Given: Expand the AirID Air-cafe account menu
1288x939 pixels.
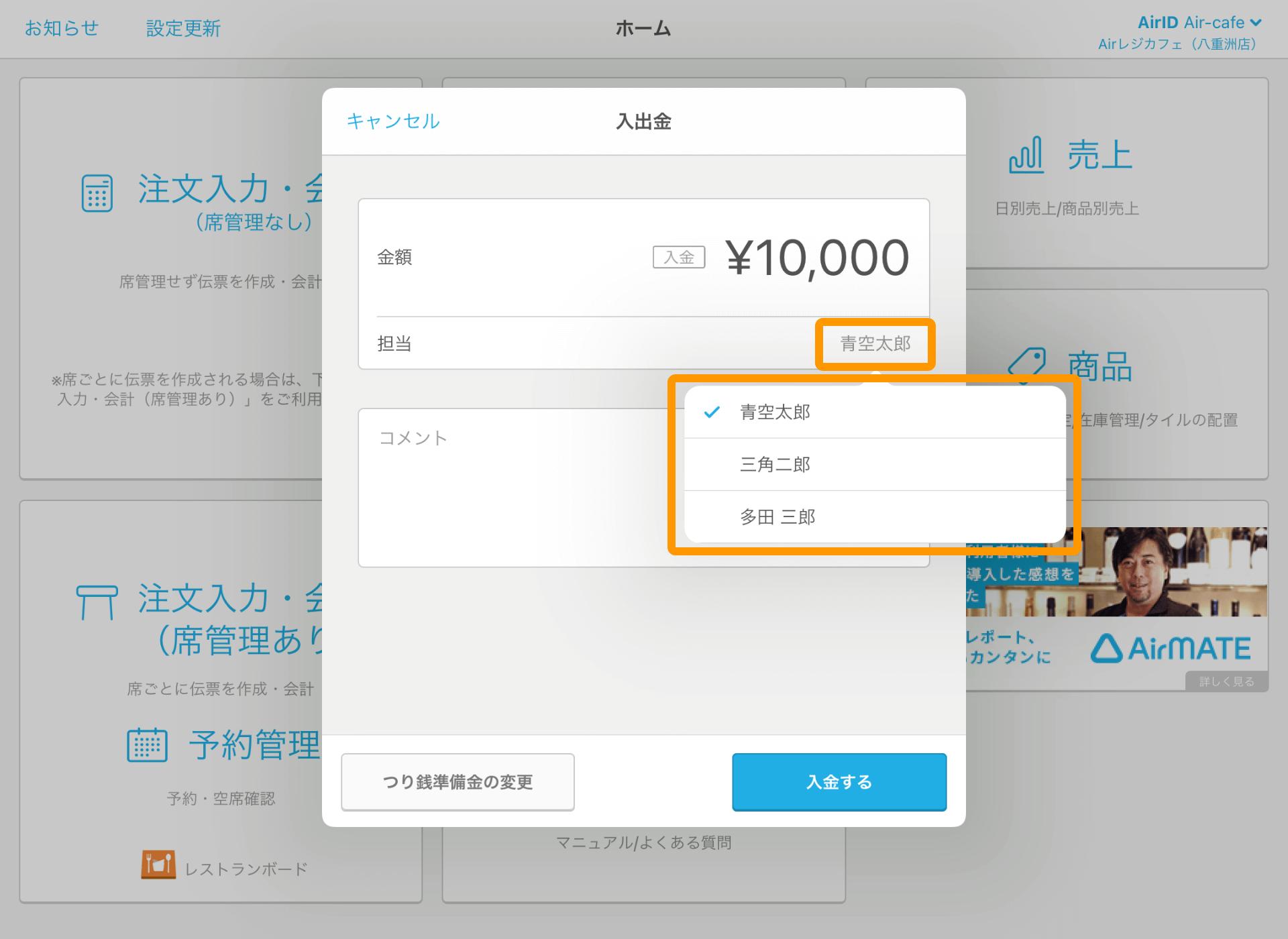Looking at the screenshot, I should tap(1199, 23).
